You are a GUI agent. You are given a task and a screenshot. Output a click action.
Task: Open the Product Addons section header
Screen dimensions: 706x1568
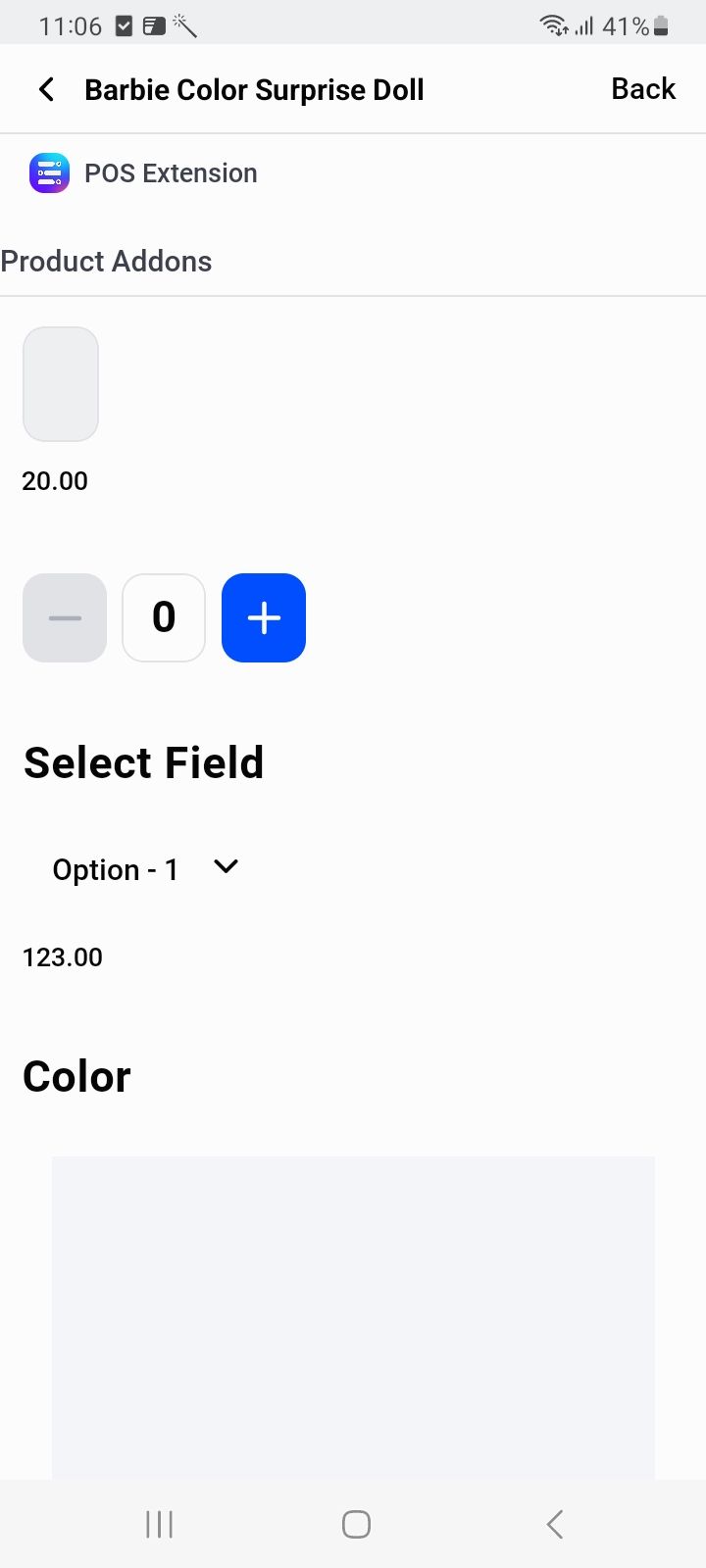106,262
